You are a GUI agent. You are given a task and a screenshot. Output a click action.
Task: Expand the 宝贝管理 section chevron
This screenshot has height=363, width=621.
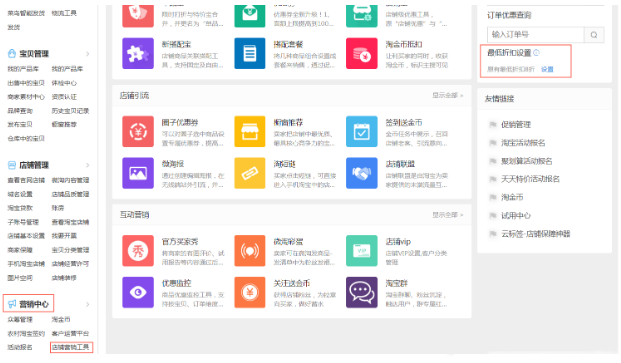(x=88, y=53)
